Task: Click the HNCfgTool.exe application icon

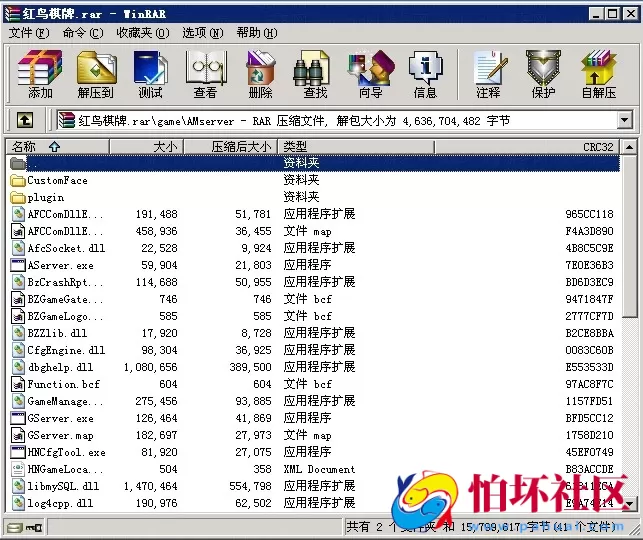Action: tap(18, 452)
